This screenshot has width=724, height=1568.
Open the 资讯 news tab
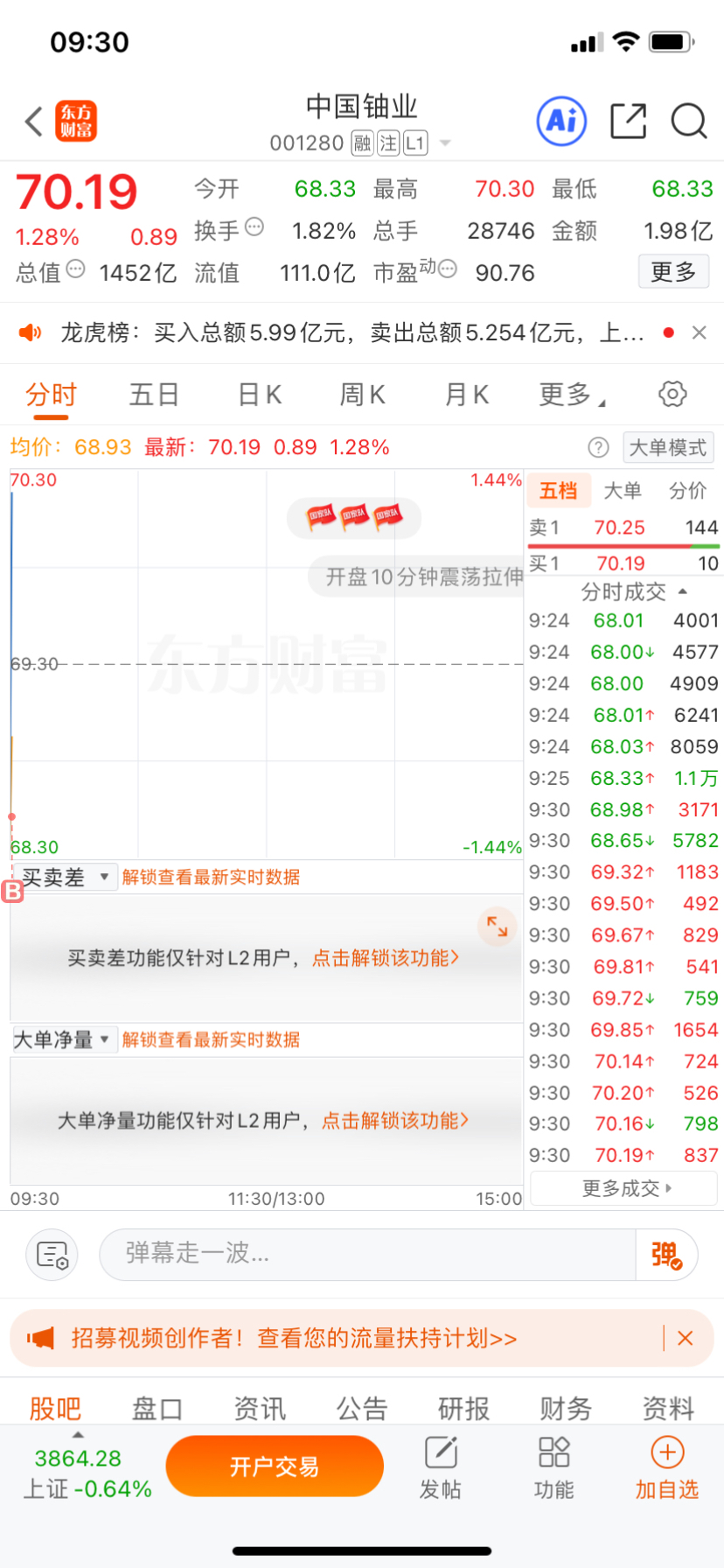coord(260,1408)
